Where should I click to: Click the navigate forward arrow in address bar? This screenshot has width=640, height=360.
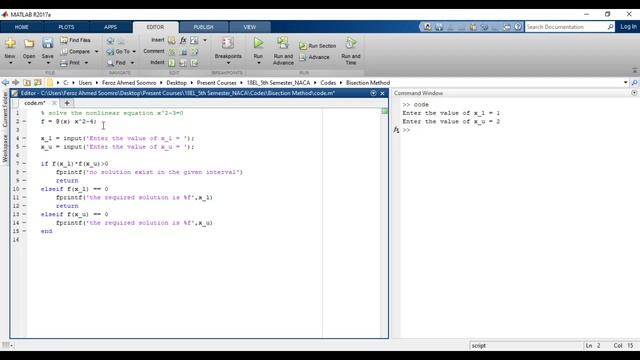pos(16,82)
